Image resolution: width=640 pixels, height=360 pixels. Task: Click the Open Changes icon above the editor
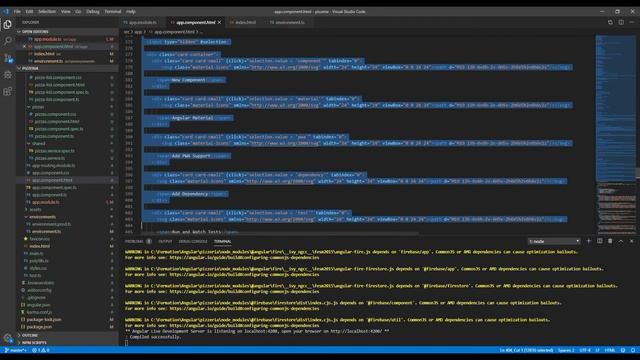click(x=610, y=22)
